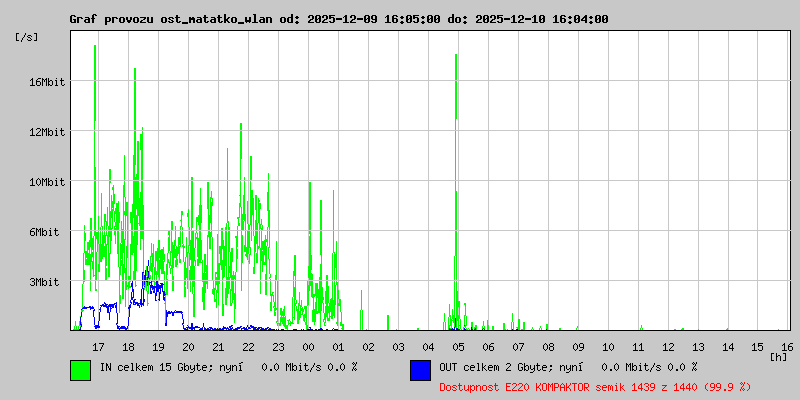800x400 pixels.
Task: Click the '14' hour label on x-axis
Action: coord(728,347)
